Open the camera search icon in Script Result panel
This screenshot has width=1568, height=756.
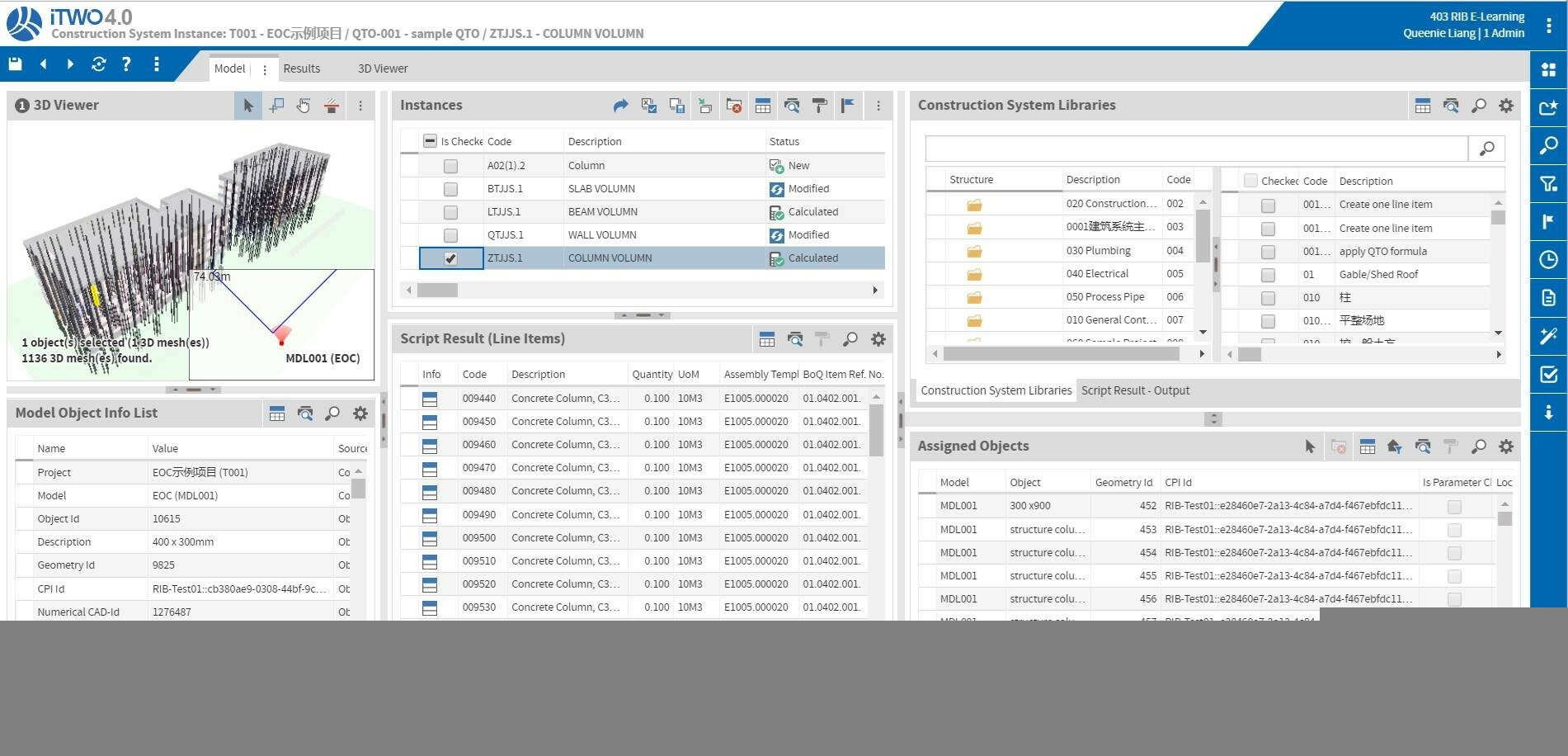(795, 338)
